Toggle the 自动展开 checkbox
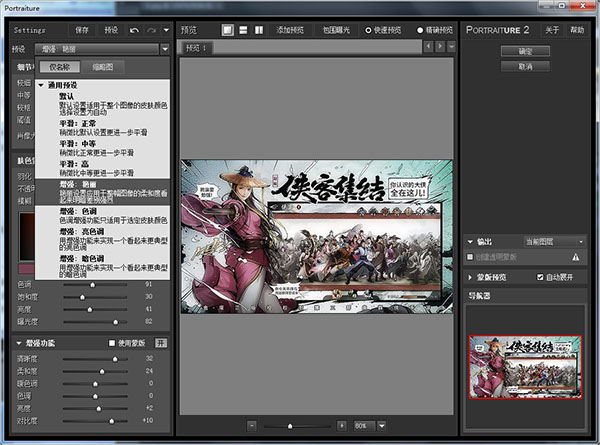This screenshot has width=600, height=445. [541, 277]
